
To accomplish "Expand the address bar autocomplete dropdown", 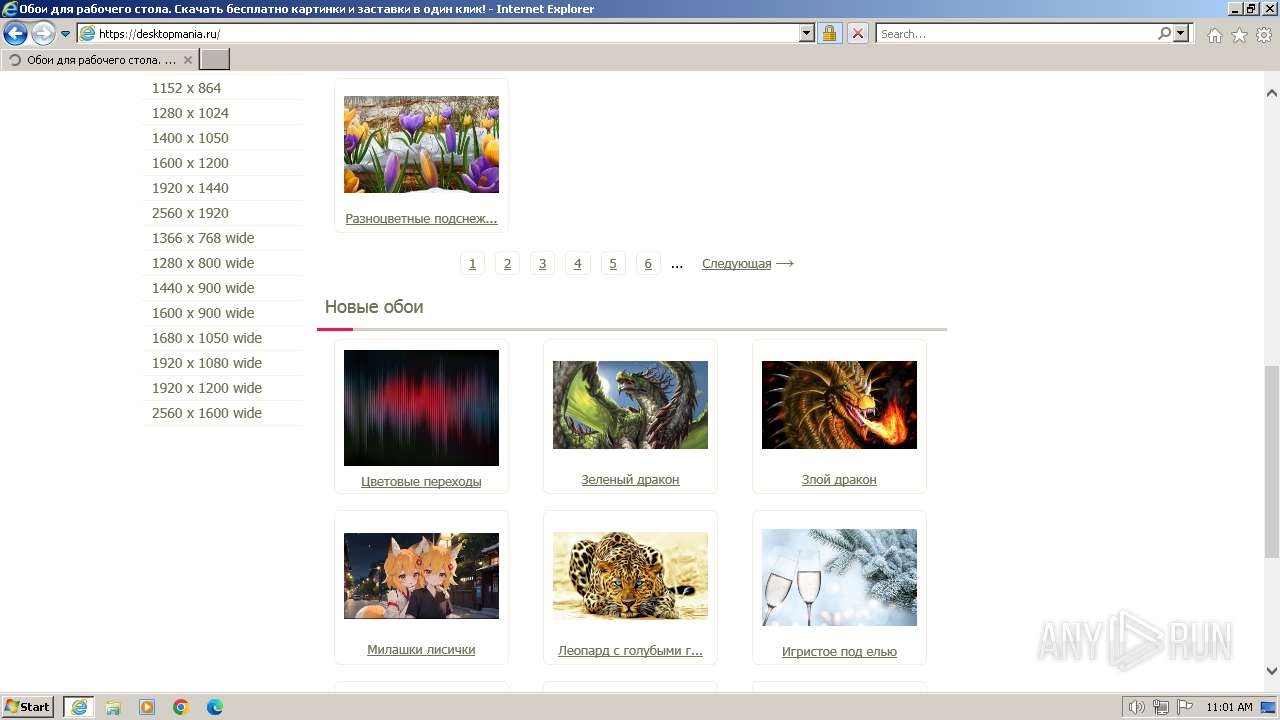I will [807, 33].
